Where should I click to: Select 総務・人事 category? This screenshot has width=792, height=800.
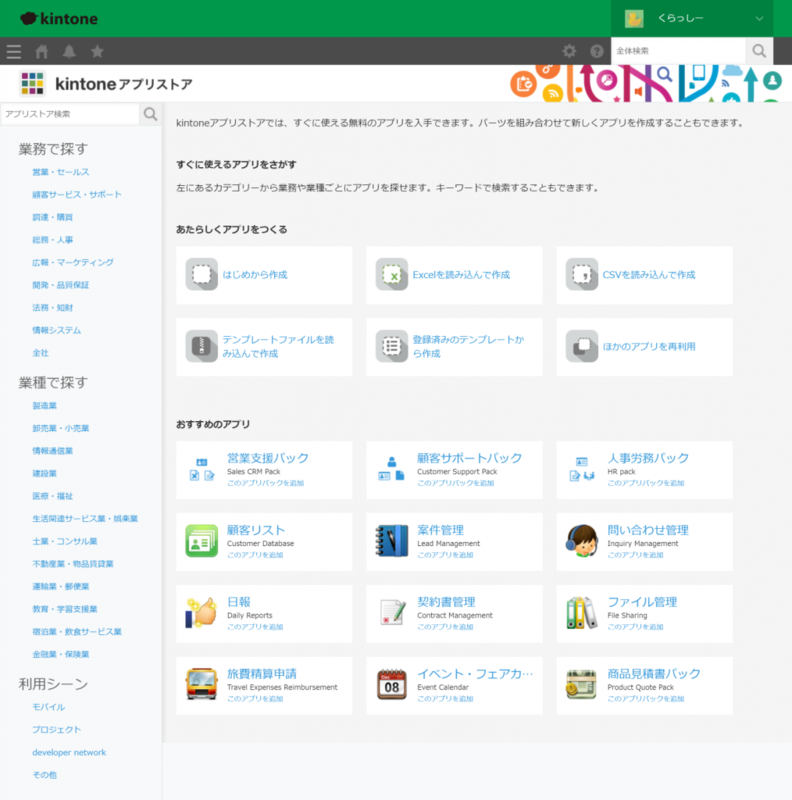coord(53,240)
